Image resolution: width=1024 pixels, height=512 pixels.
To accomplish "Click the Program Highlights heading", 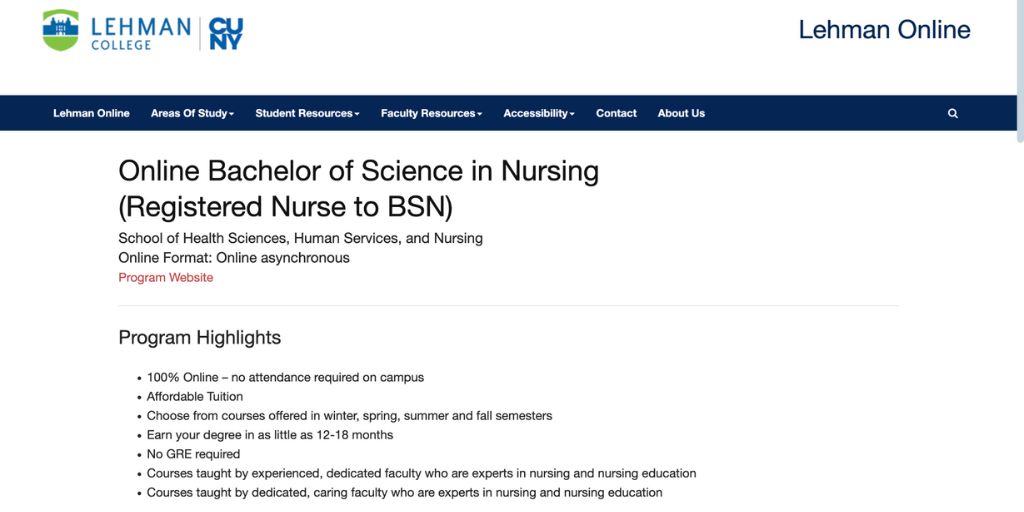I will tap(199, 338).
